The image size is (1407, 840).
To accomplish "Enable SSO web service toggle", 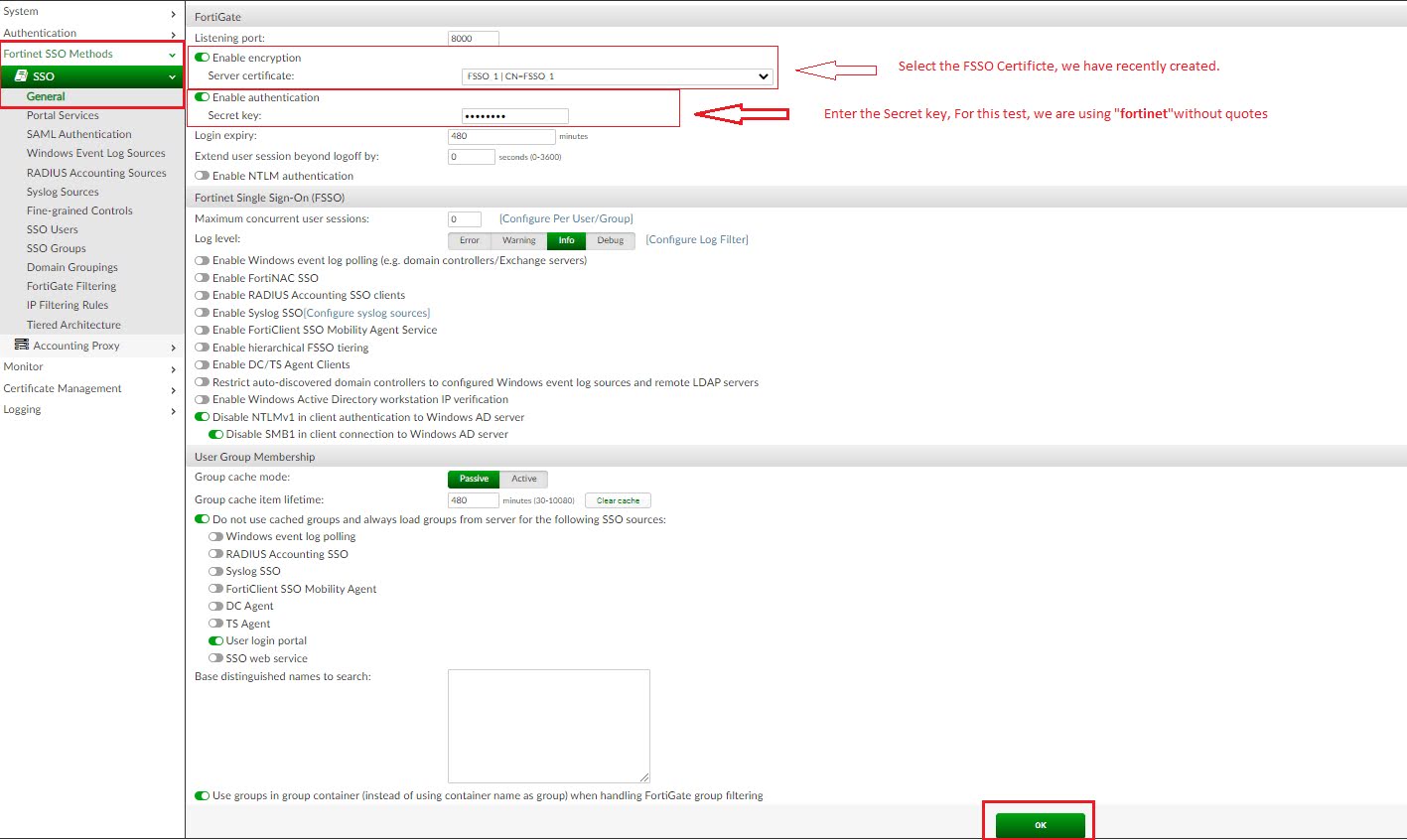I will 215,658.
